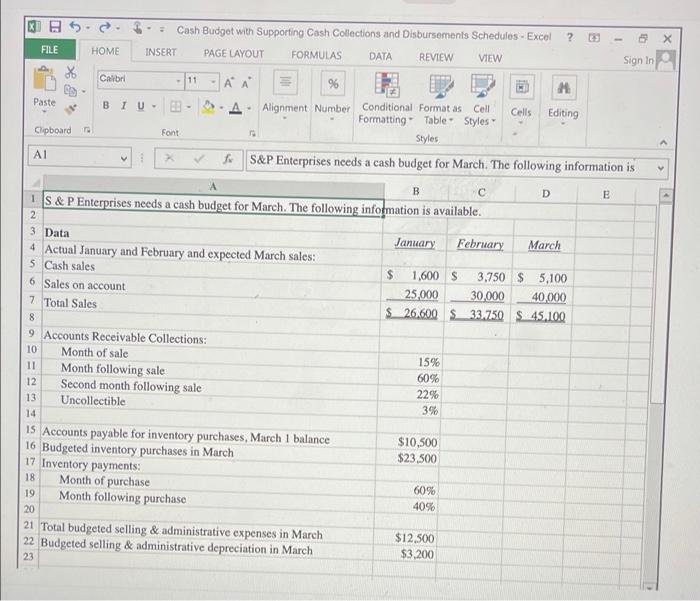Open the Fill Color dropdown arrow
700x601 pixels.
[221, 107]
